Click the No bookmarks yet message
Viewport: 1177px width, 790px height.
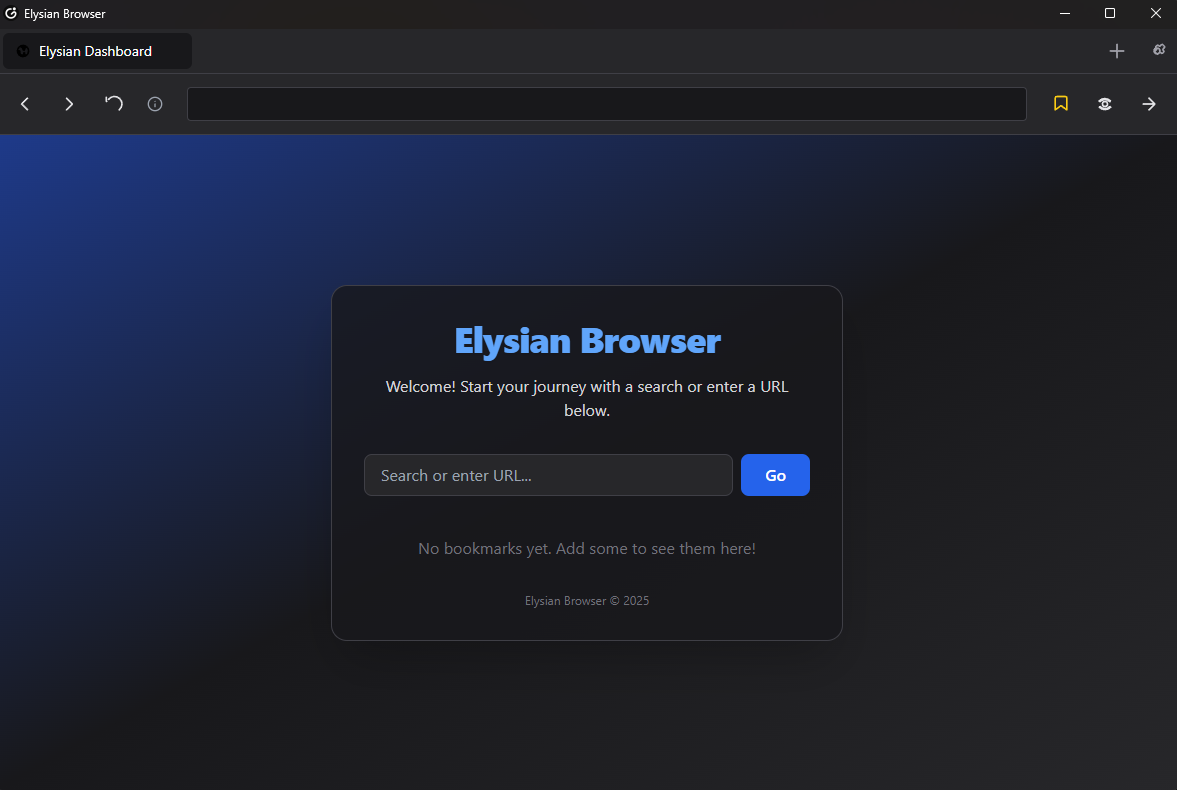coord(587,548)
